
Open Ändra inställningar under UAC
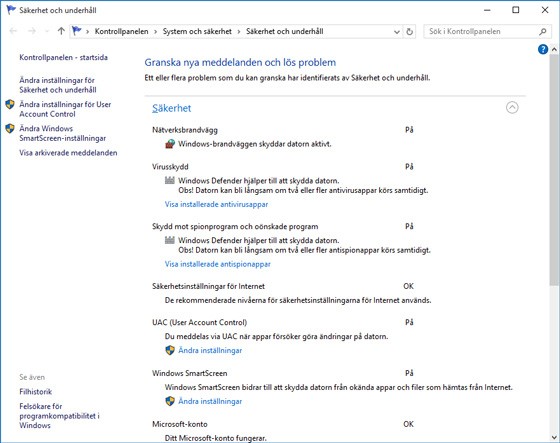coord(210,350)
